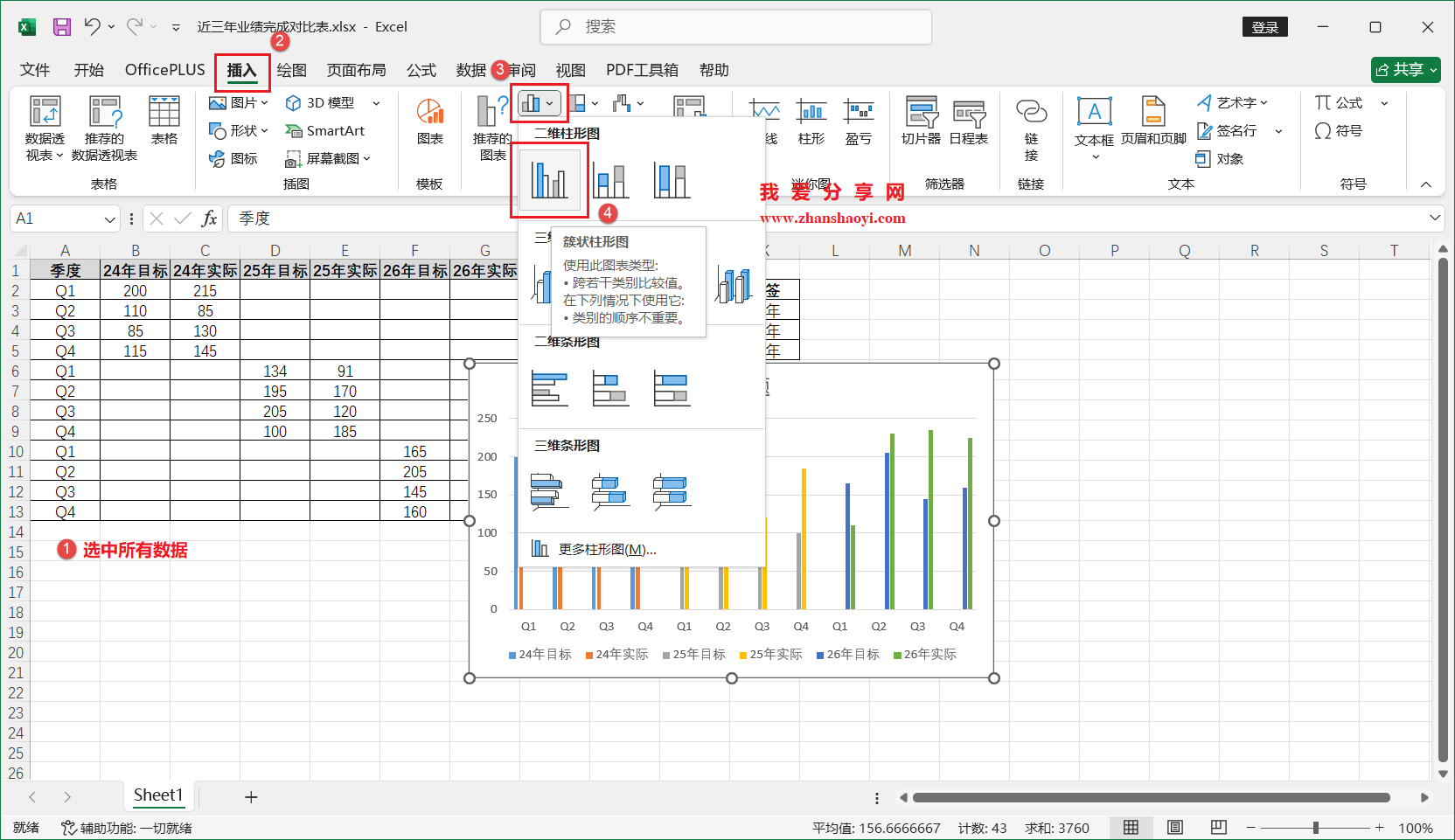Expand the 屏幕截图 screenshot dropdown
This screenshot has width=1455, height=840.
click(367, 158)
